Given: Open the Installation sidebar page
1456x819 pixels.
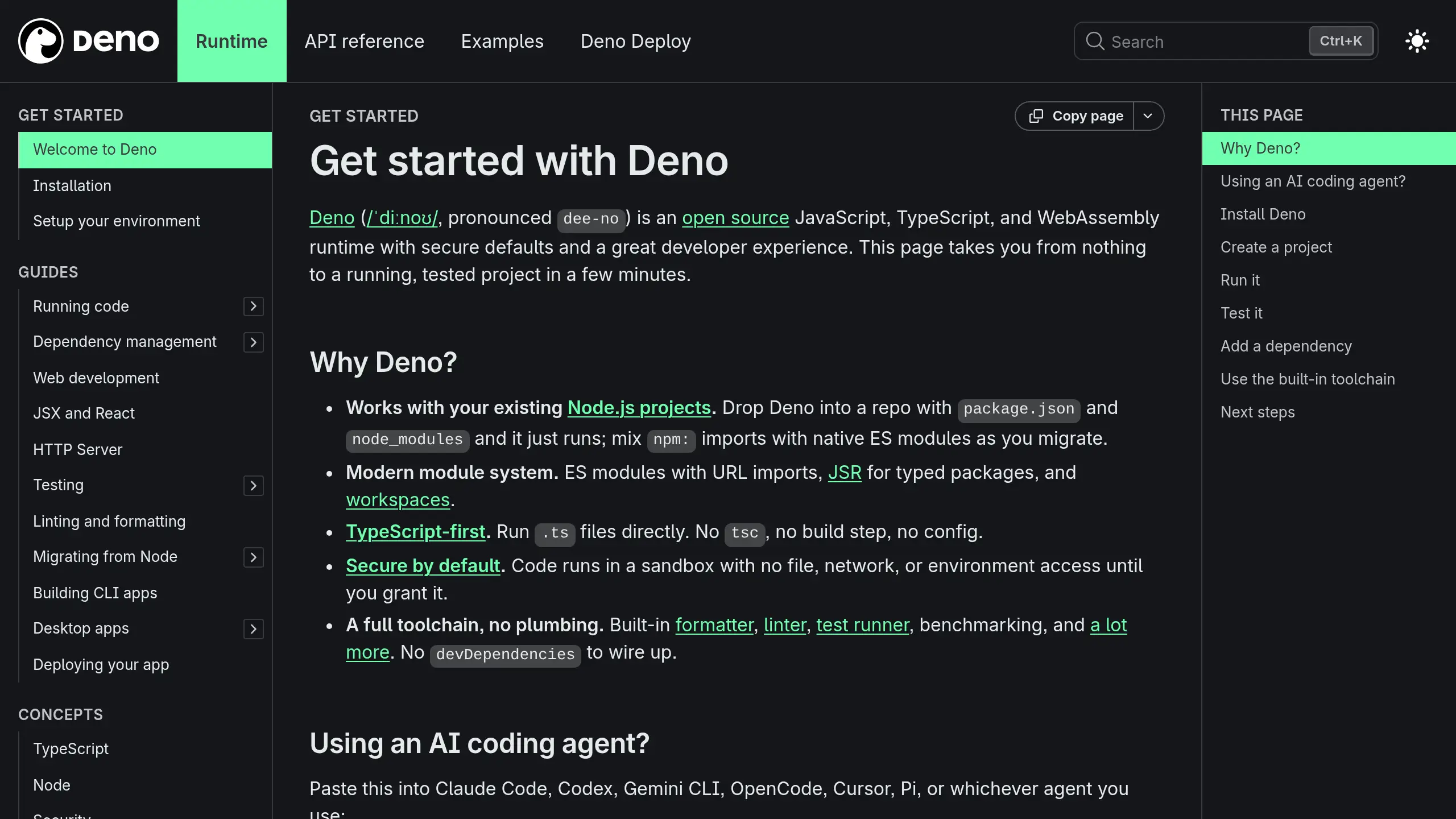Looking at the screenshot, I should (x=72, y=185).
